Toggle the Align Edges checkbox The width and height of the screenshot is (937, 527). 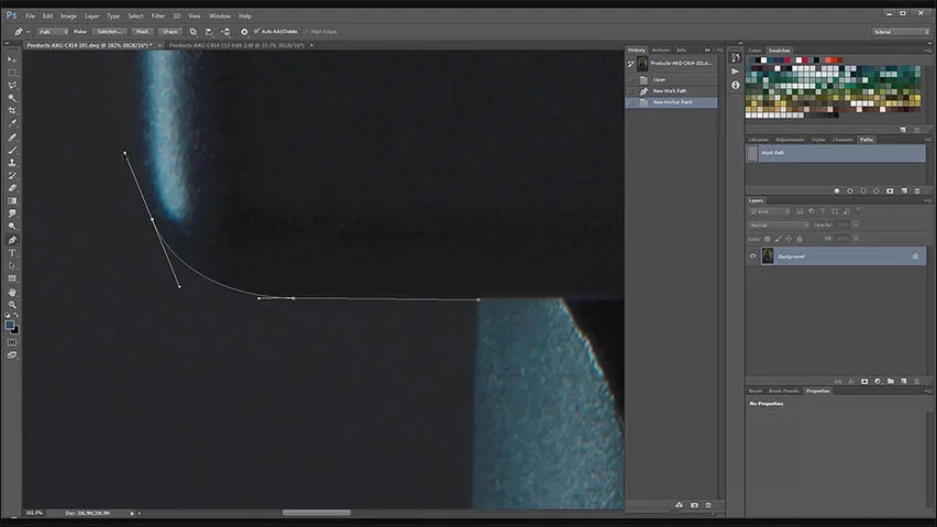click(x=306, y=32)
